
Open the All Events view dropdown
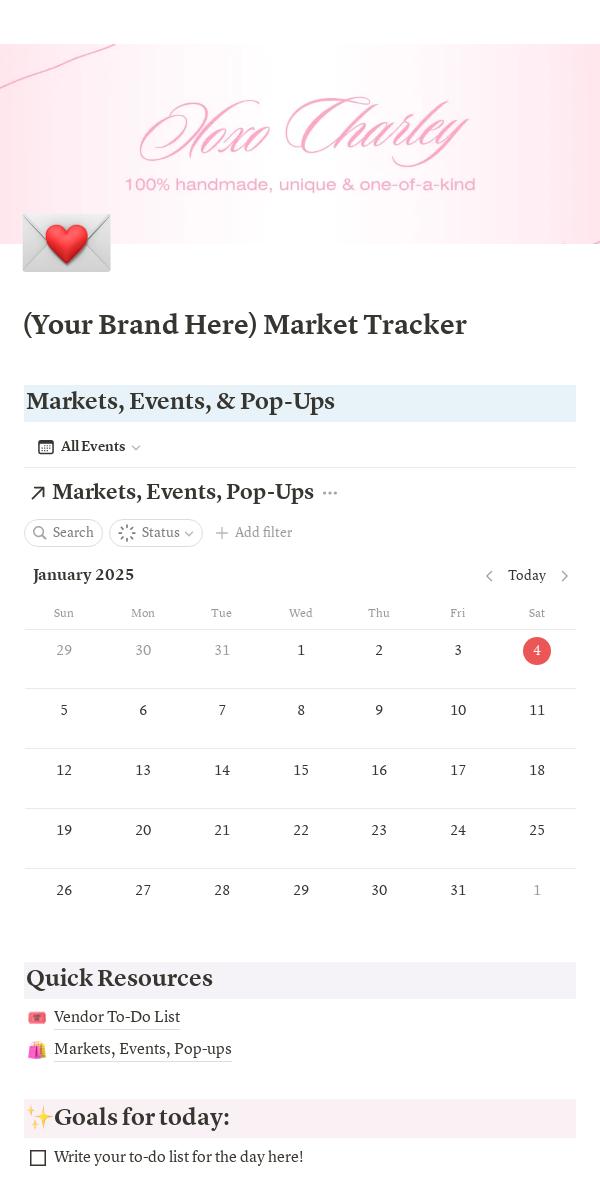[135, 447]
